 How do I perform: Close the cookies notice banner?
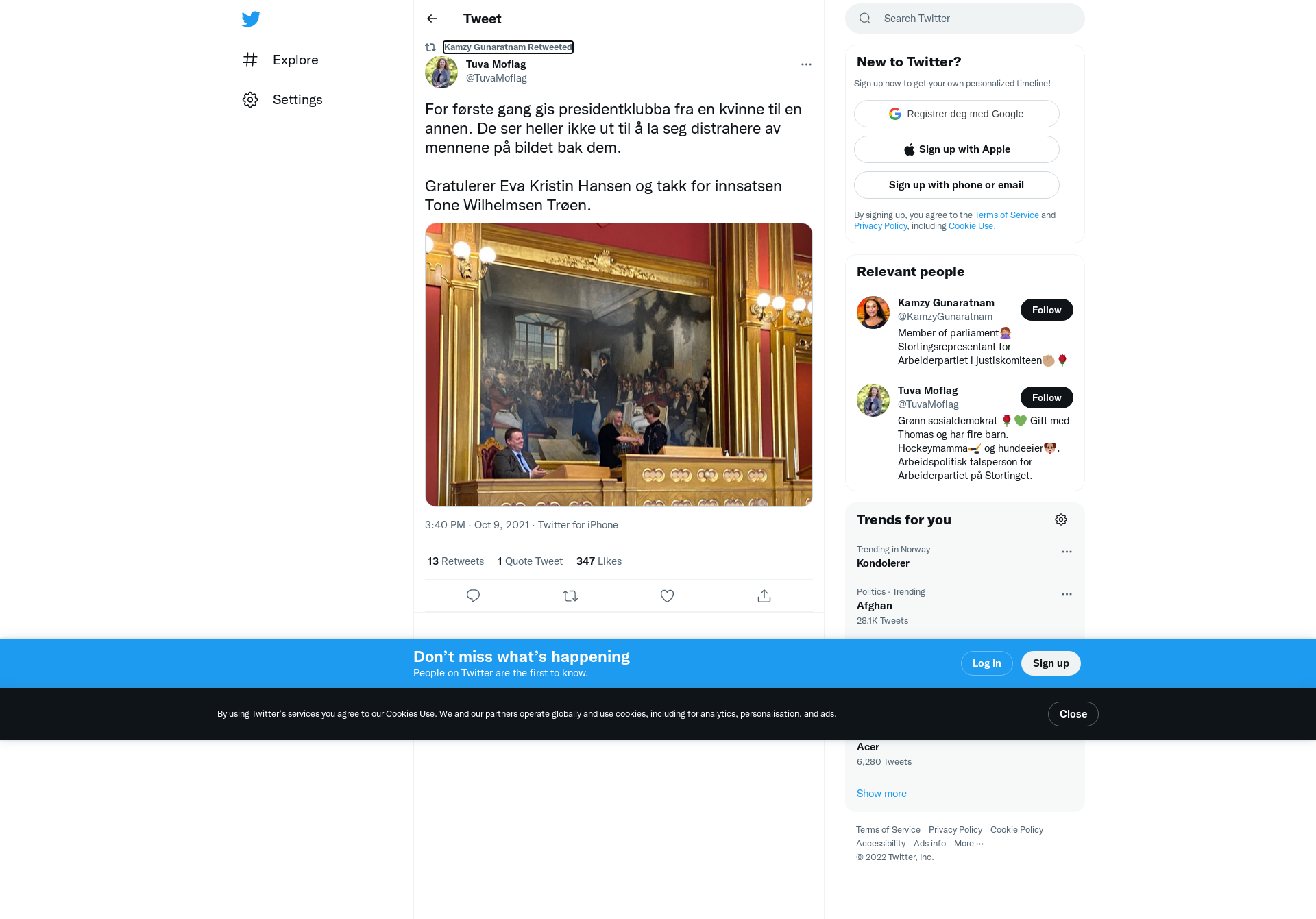coord(1073,714)
